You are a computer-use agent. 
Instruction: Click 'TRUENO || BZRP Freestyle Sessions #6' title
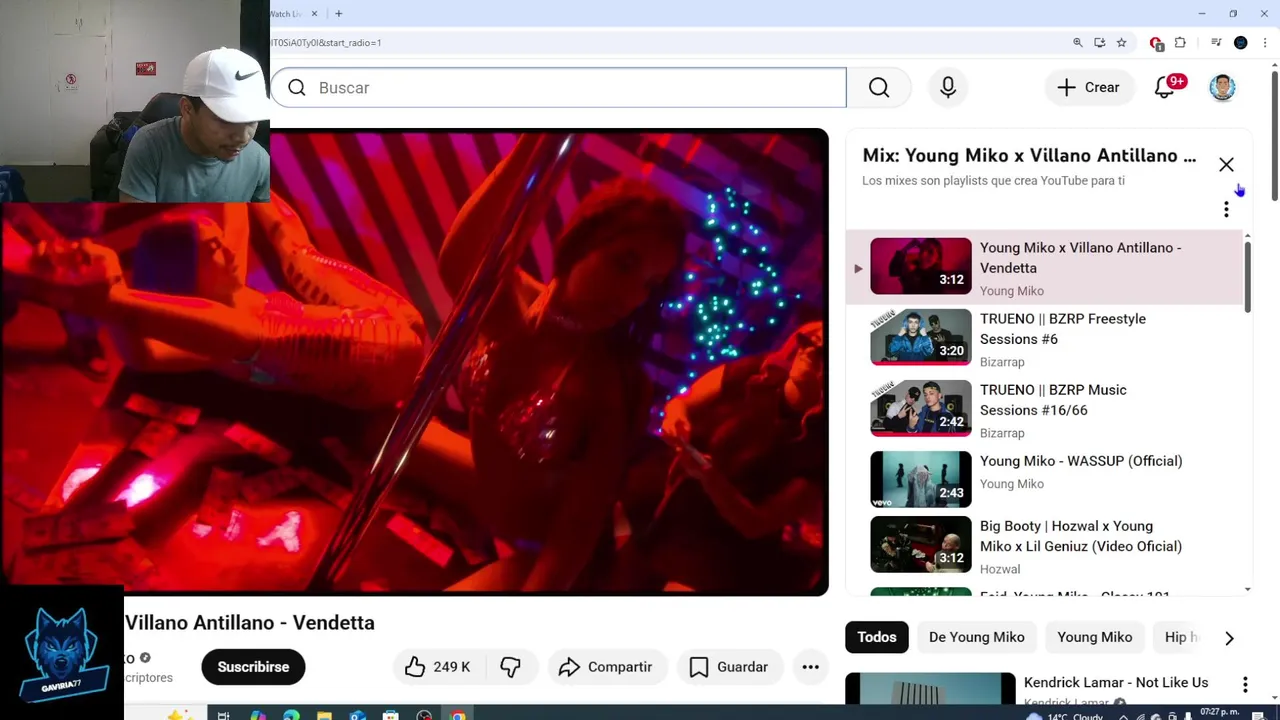[x=1063, y=329]
